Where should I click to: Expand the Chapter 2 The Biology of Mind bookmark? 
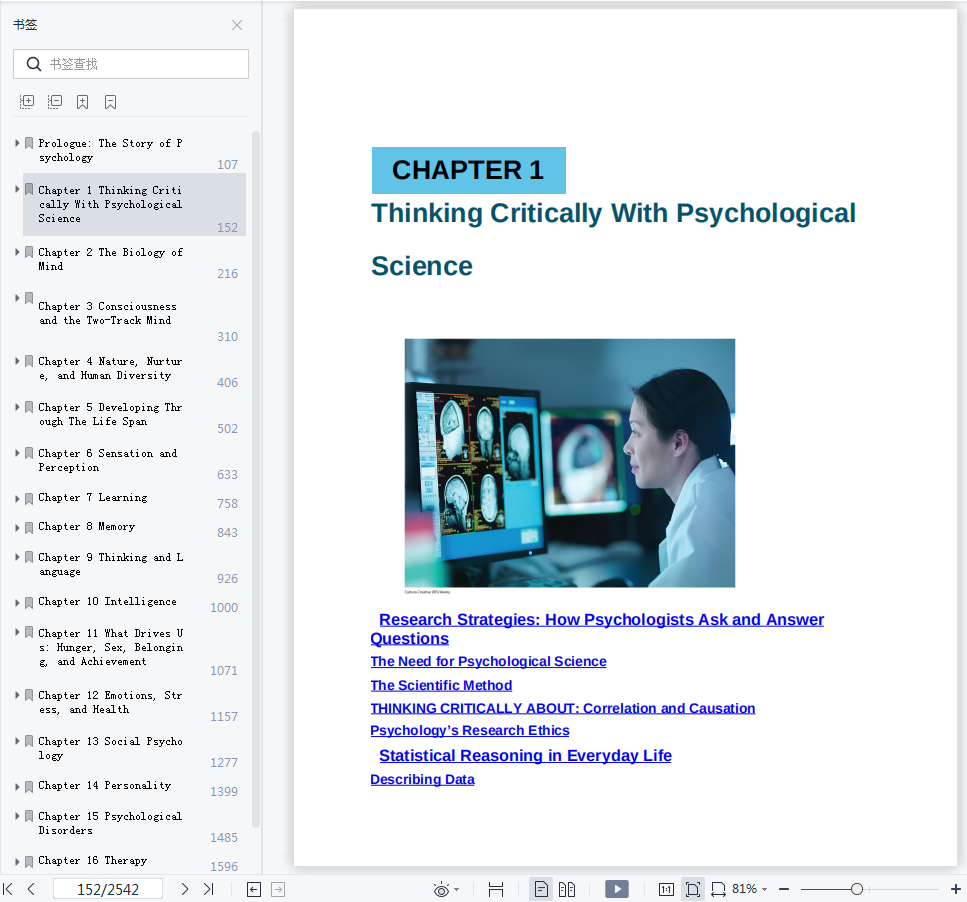click(x=17, y=252)
